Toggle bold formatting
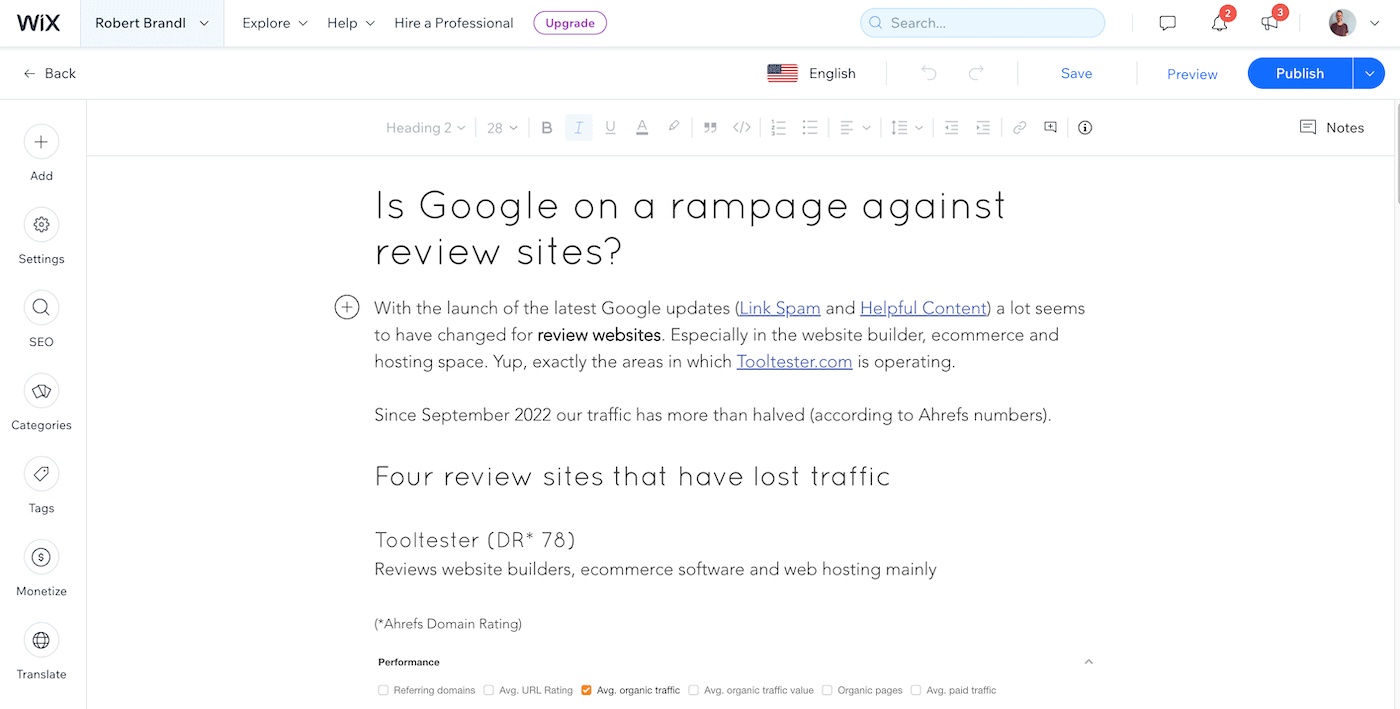1400x709 pixels. [x=547, y=128]
